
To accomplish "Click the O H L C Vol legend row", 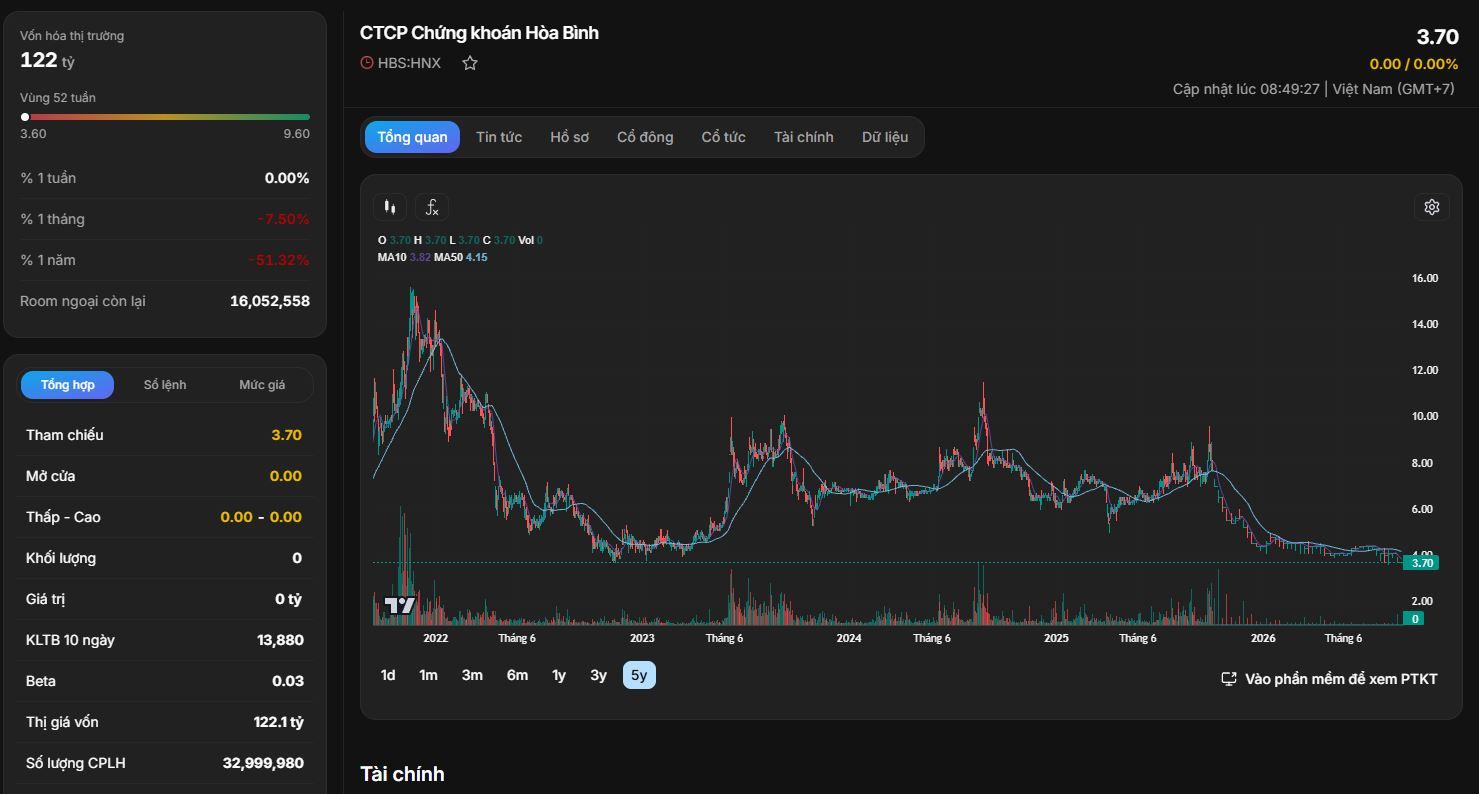I will pos(460,240).
